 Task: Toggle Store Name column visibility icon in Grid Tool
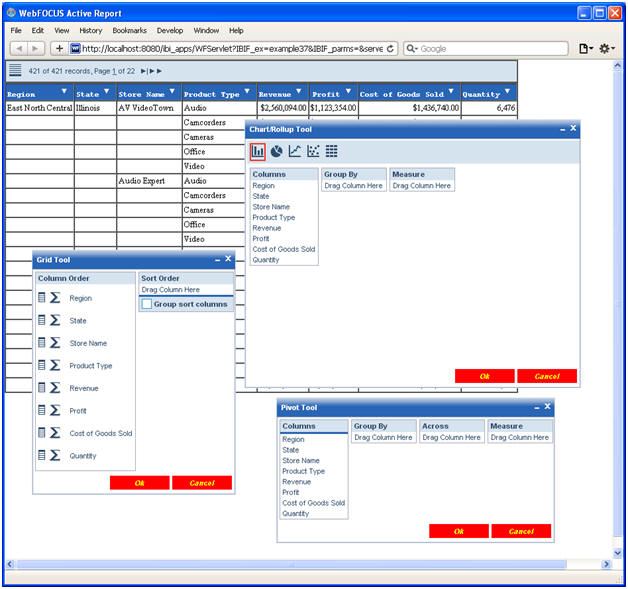point(42,342)
